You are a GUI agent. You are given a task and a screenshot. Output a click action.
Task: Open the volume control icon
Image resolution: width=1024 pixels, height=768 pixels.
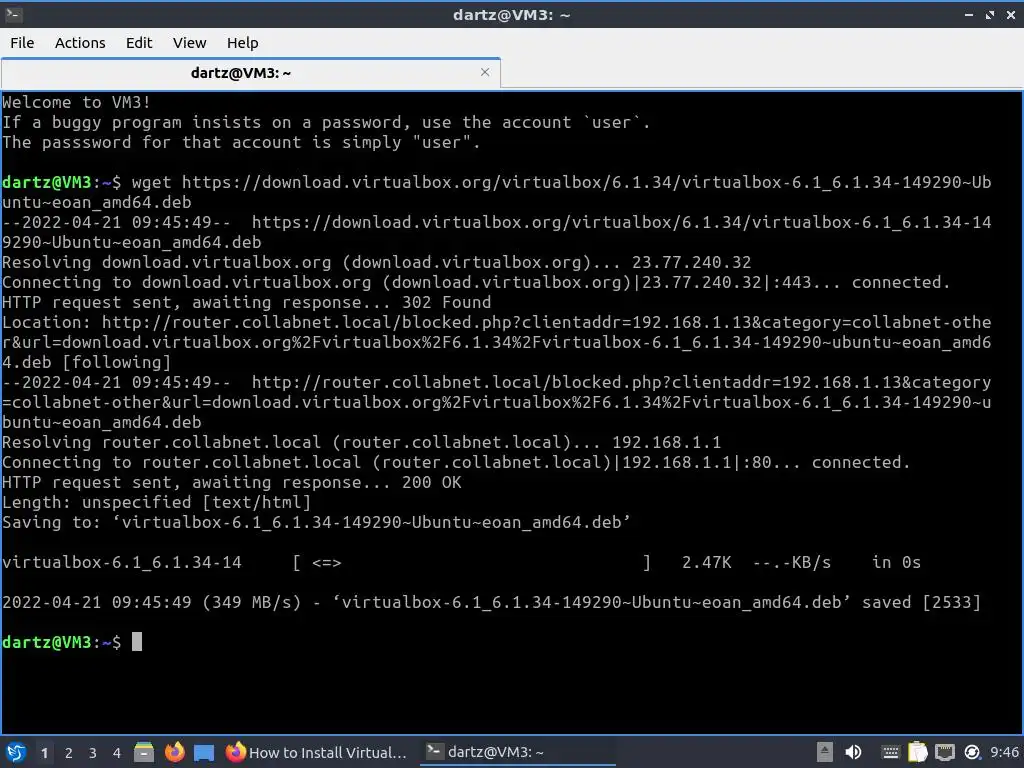[853, 752]
